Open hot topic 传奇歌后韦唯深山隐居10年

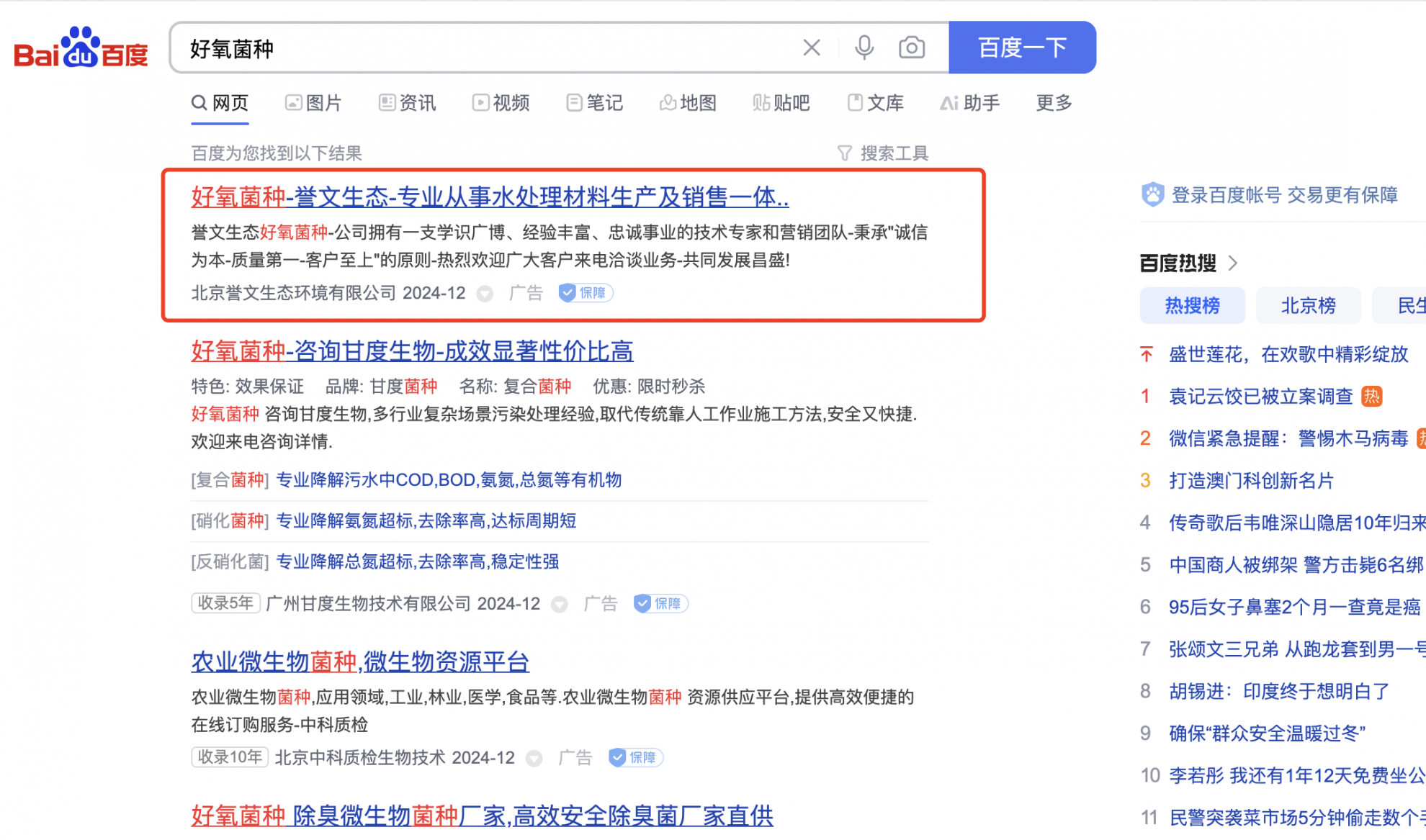point(1296,523)
